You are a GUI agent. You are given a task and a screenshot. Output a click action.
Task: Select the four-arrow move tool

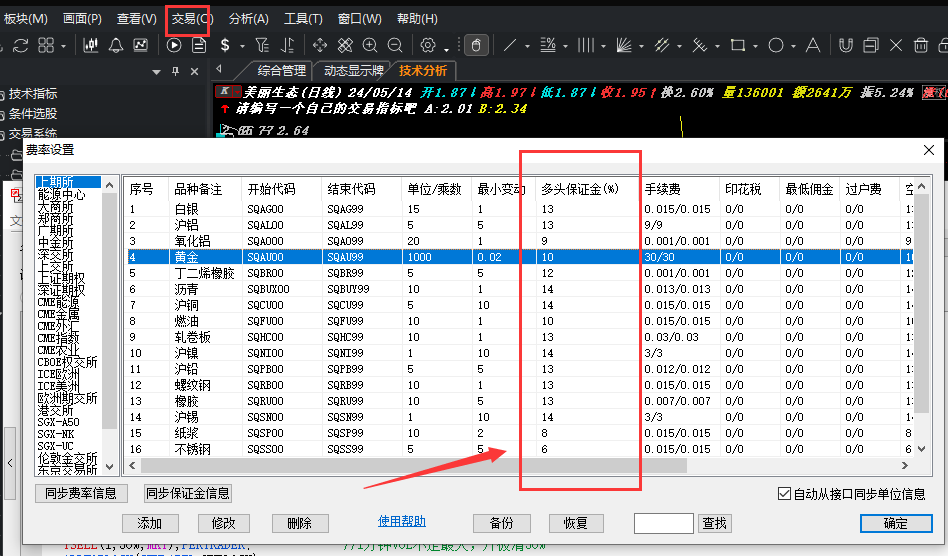click(x=320, y=45)
